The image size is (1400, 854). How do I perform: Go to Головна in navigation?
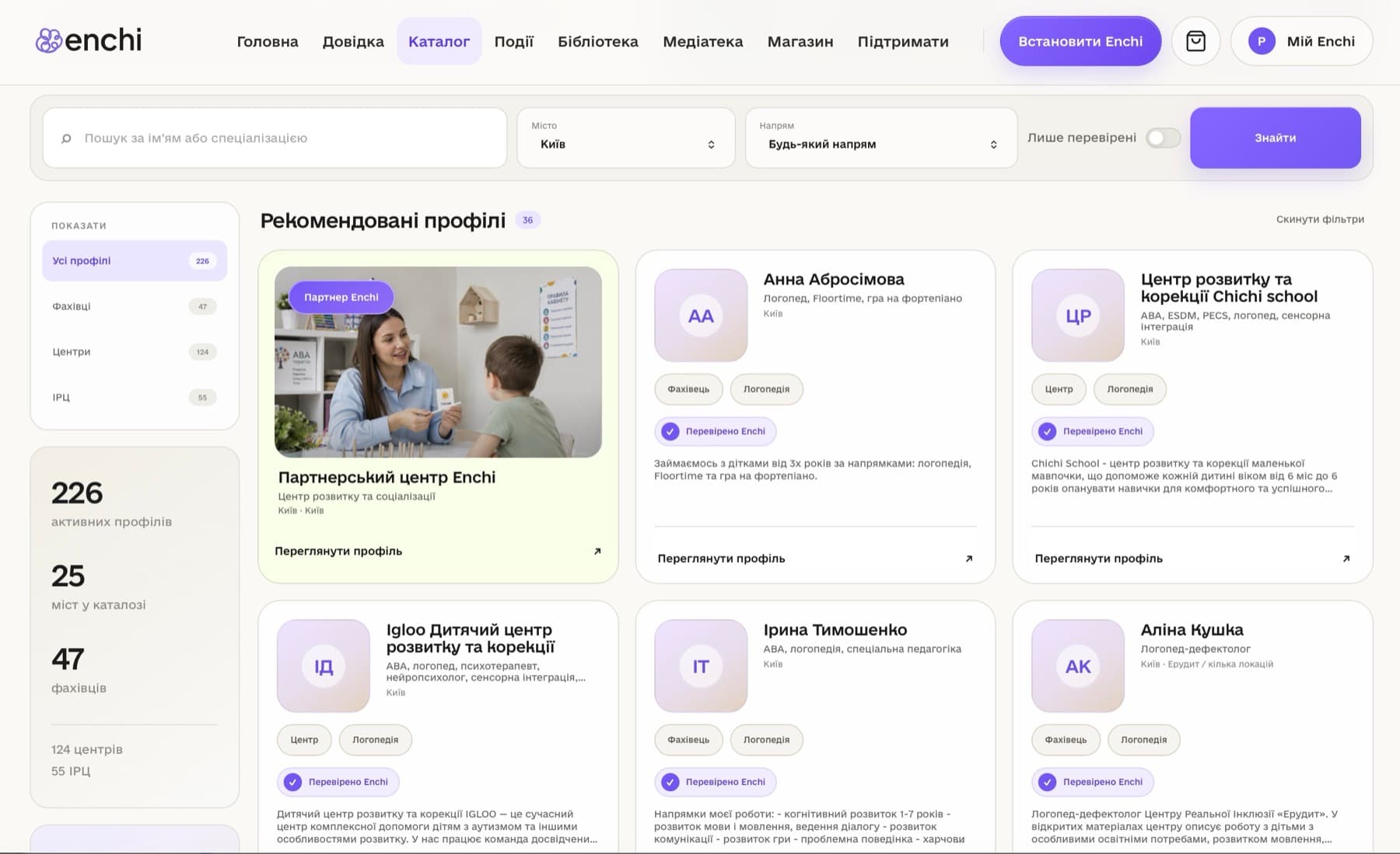[268, 41]
